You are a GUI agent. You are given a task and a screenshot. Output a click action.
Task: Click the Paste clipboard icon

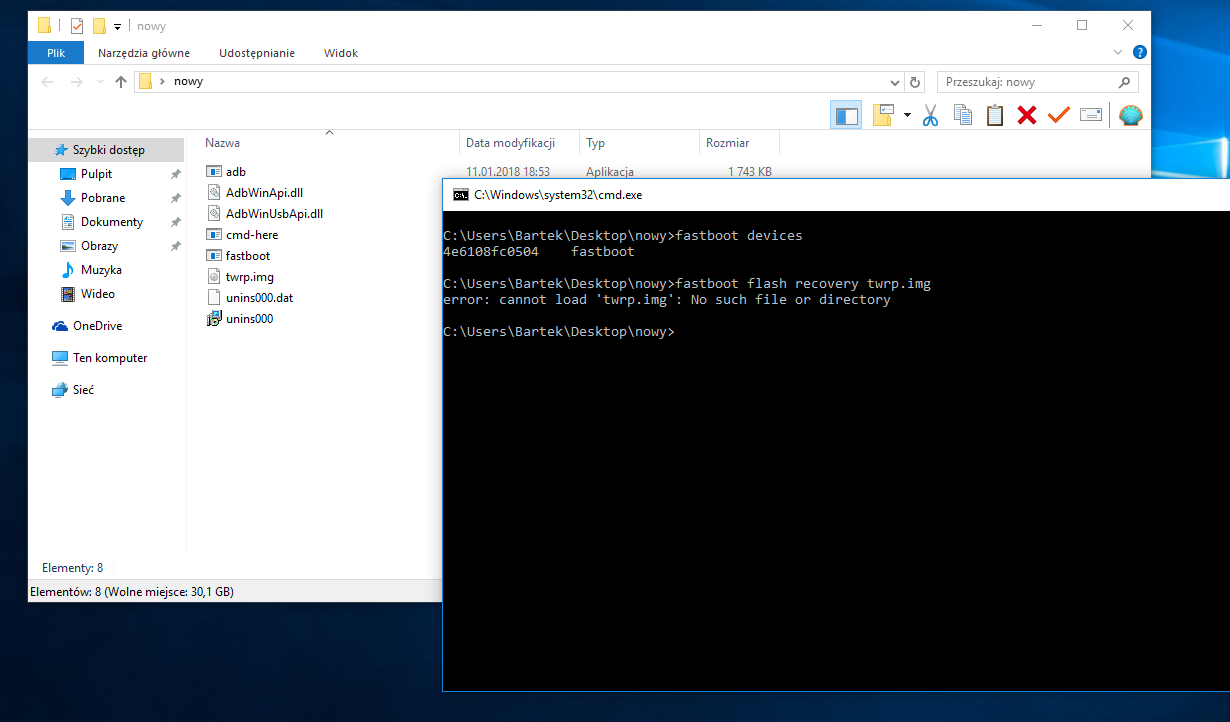(x=994, y=116)
